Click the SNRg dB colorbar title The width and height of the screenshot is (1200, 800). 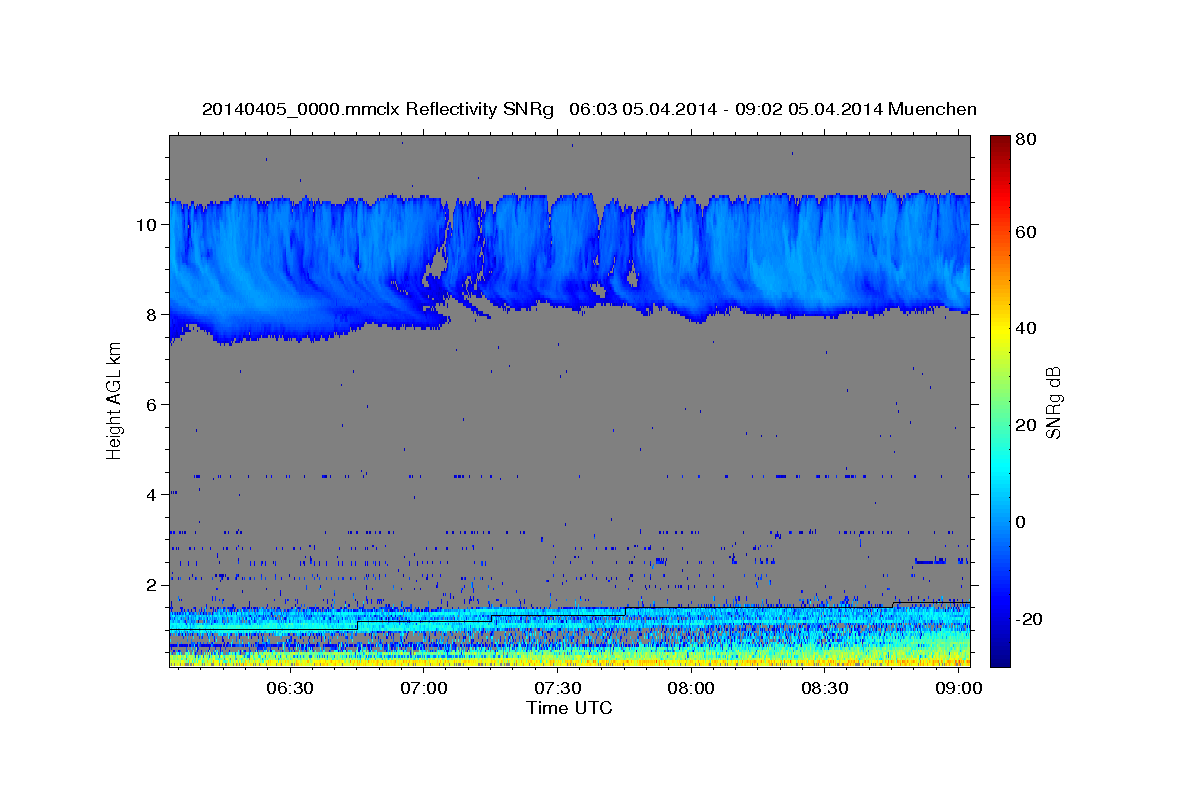(x=1053, y=402)
